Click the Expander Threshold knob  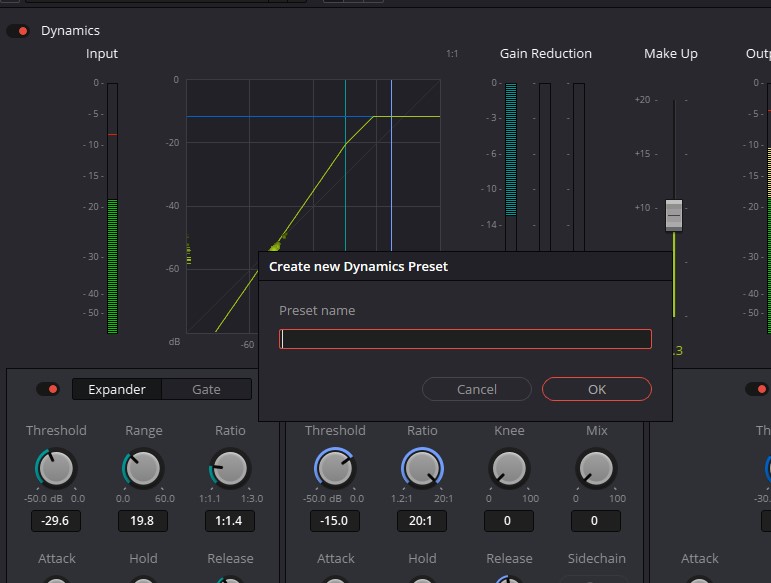click(56, 468)
